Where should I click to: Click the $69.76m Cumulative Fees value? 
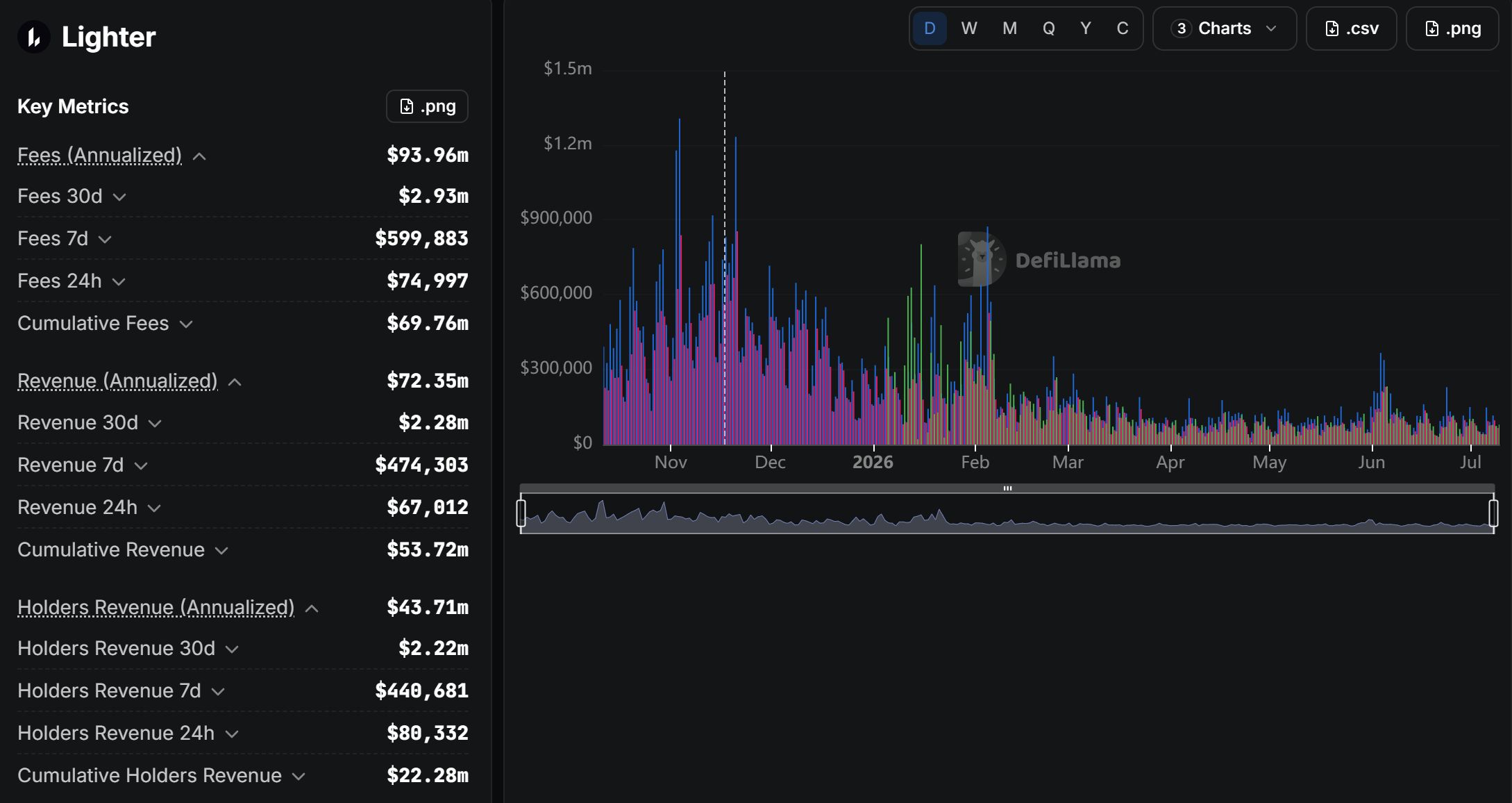(428, 324)
